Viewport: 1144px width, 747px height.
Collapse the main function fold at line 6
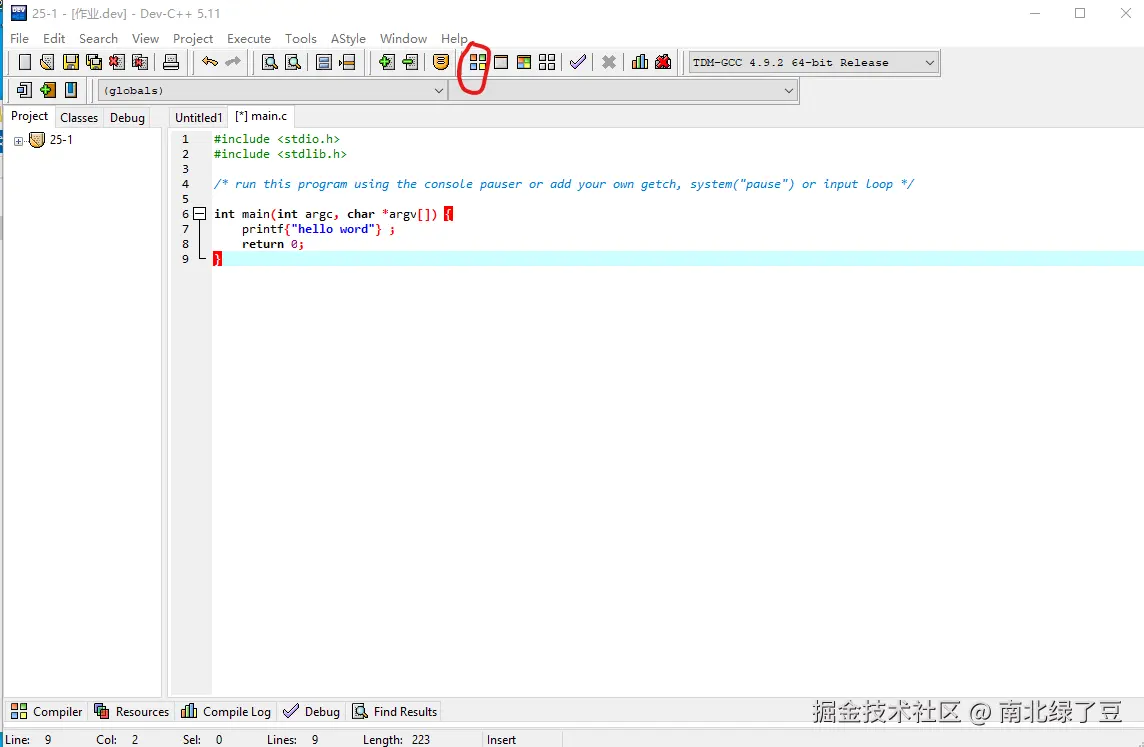199,214
